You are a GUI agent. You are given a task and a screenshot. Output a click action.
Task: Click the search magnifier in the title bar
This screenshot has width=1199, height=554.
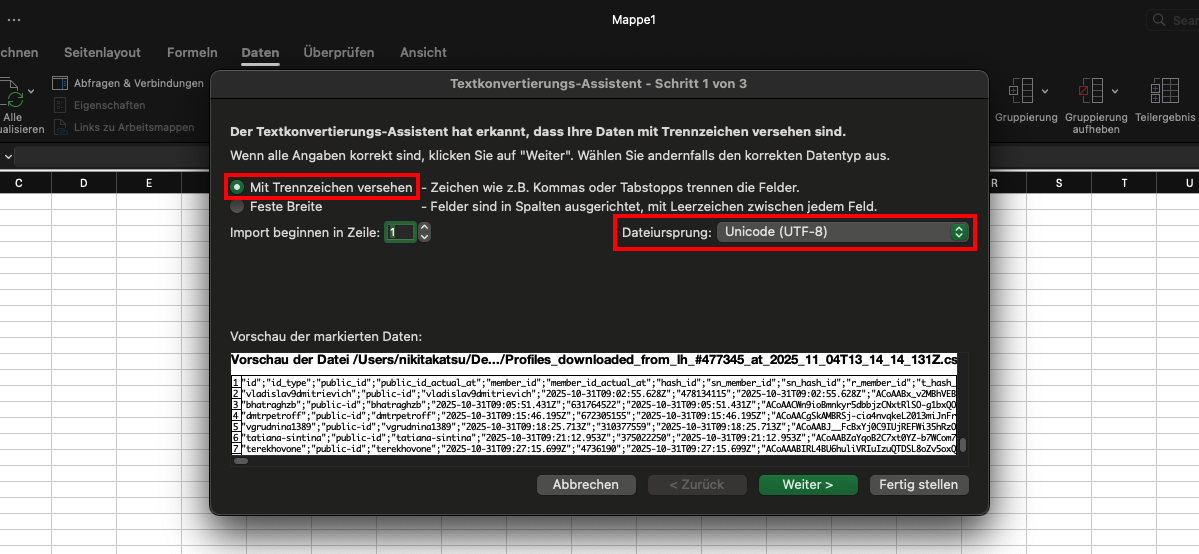coord(1158,20)
